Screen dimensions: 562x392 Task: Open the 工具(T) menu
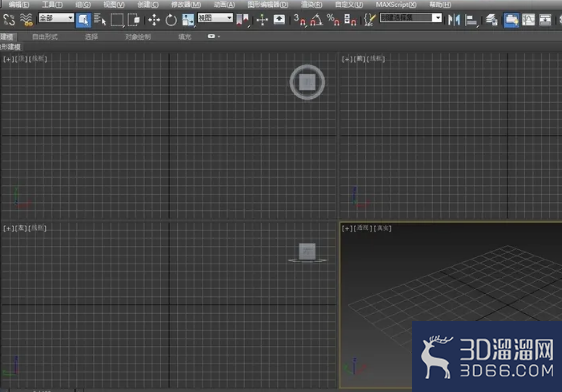click(52, 5)
